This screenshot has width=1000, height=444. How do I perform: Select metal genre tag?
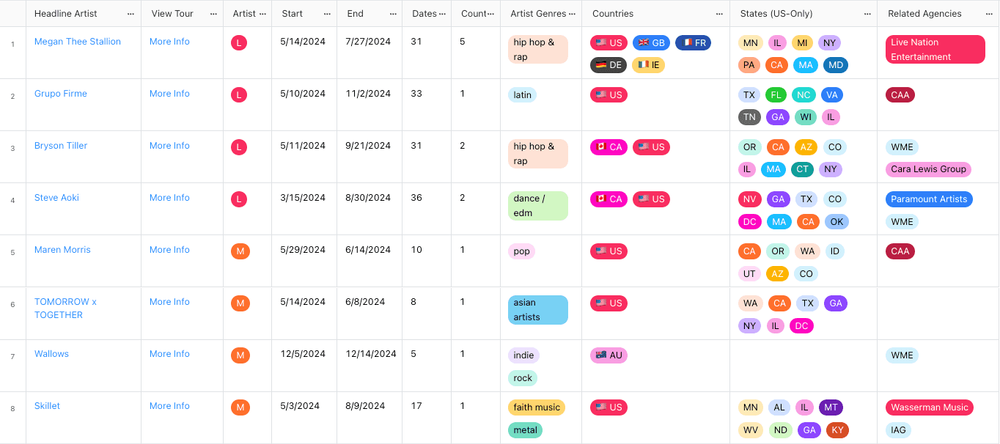point(525,431)
